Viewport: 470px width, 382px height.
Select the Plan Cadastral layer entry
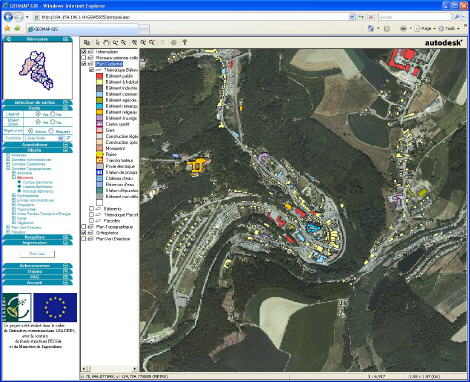click(x=109, y=64)
